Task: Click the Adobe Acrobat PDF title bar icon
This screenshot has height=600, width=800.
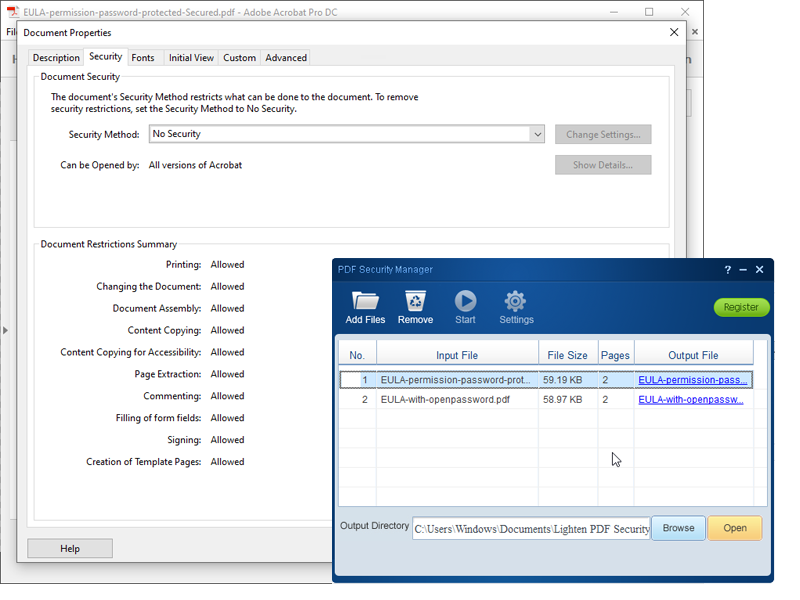Action: pos(13,11)
